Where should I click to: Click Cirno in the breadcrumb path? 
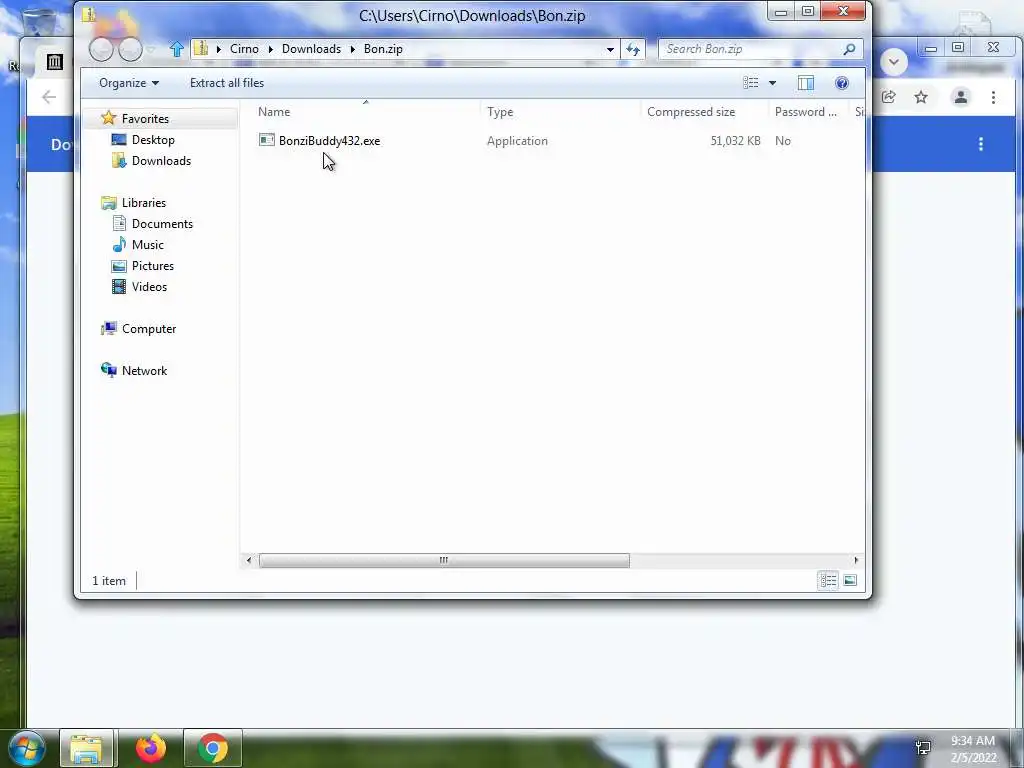pos(244,49)
